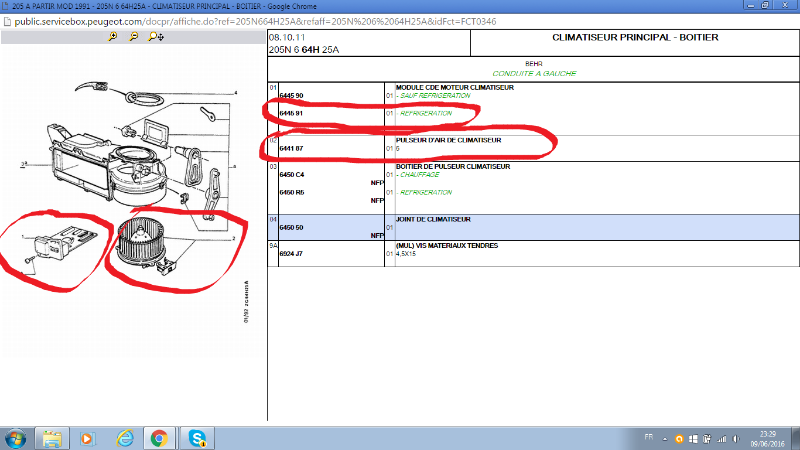
Task: Click the SAUF REFRIGERATION note
Action: pos(434,96)
